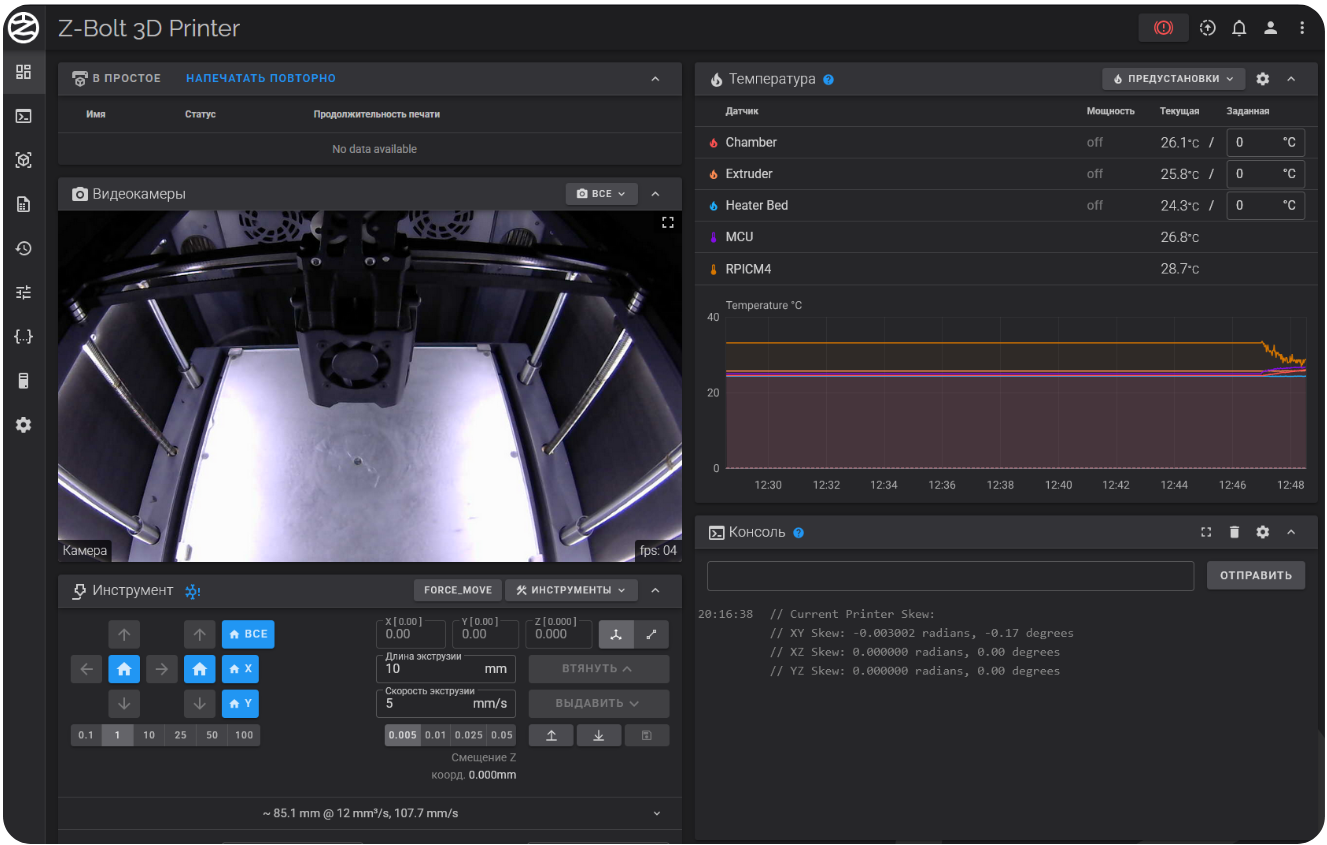Trigger the red emergency stop button
Image resolution: width=1327 pixels, height=845 pixels.
click(x=1163, y=28)
